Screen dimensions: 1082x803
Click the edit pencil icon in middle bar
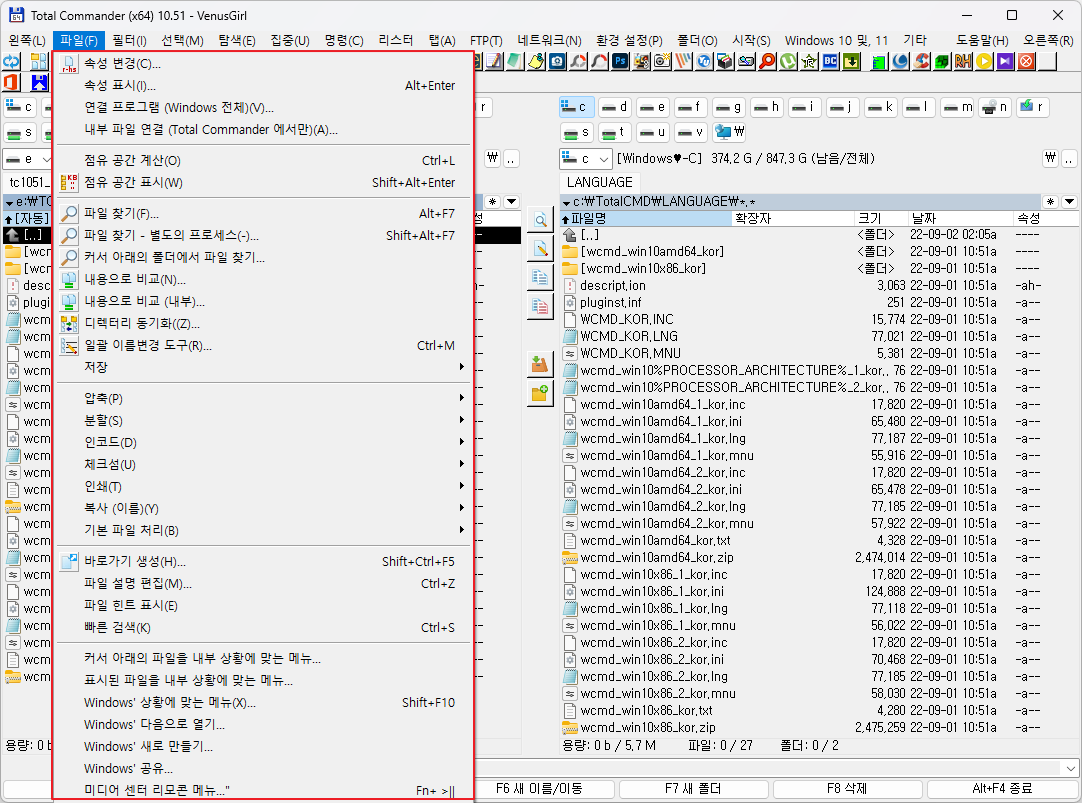pos(540,249)
